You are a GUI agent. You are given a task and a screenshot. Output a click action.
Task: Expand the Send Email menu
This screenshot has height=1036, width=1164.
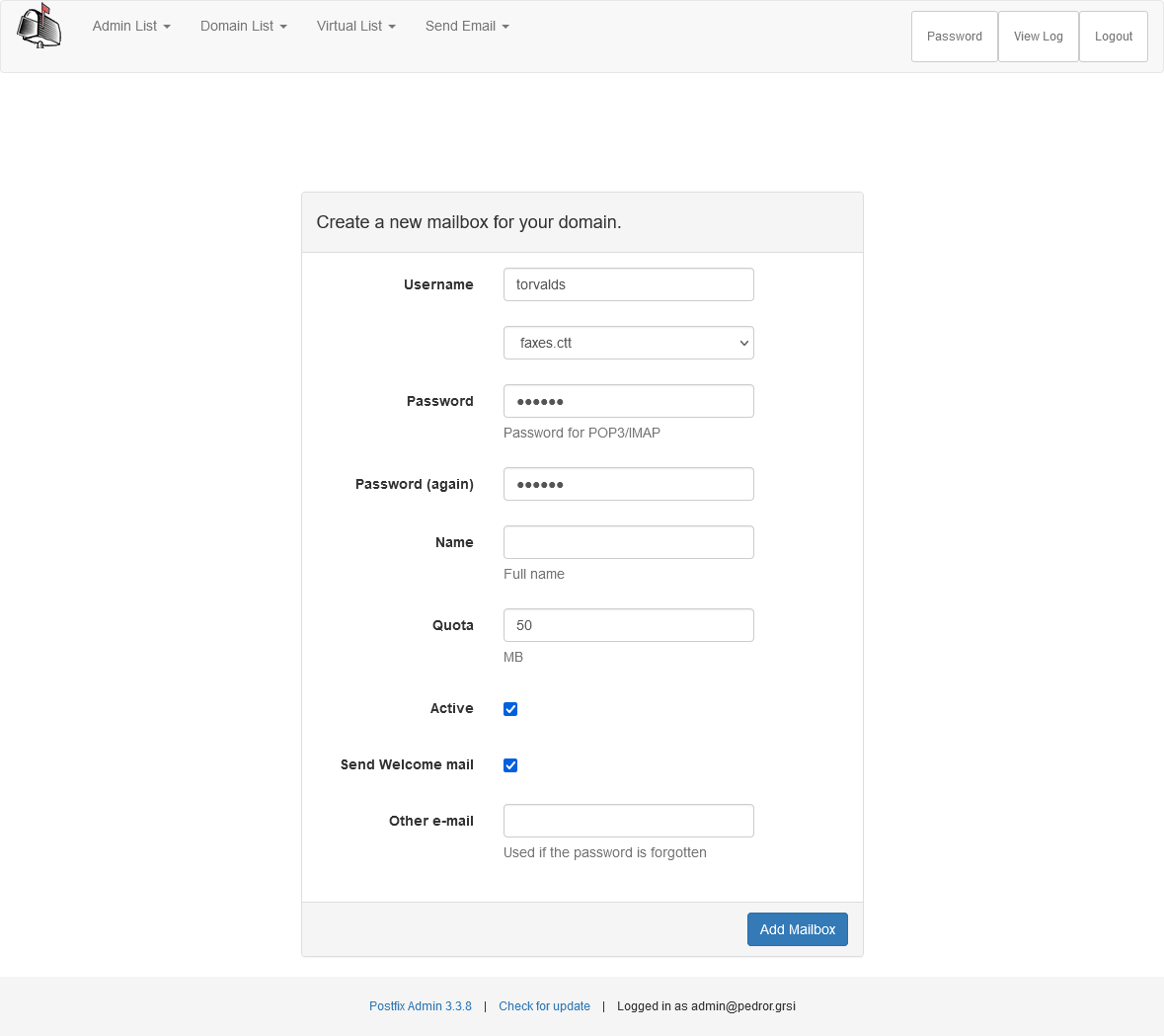pyautogui.click(x=466, y=26)
